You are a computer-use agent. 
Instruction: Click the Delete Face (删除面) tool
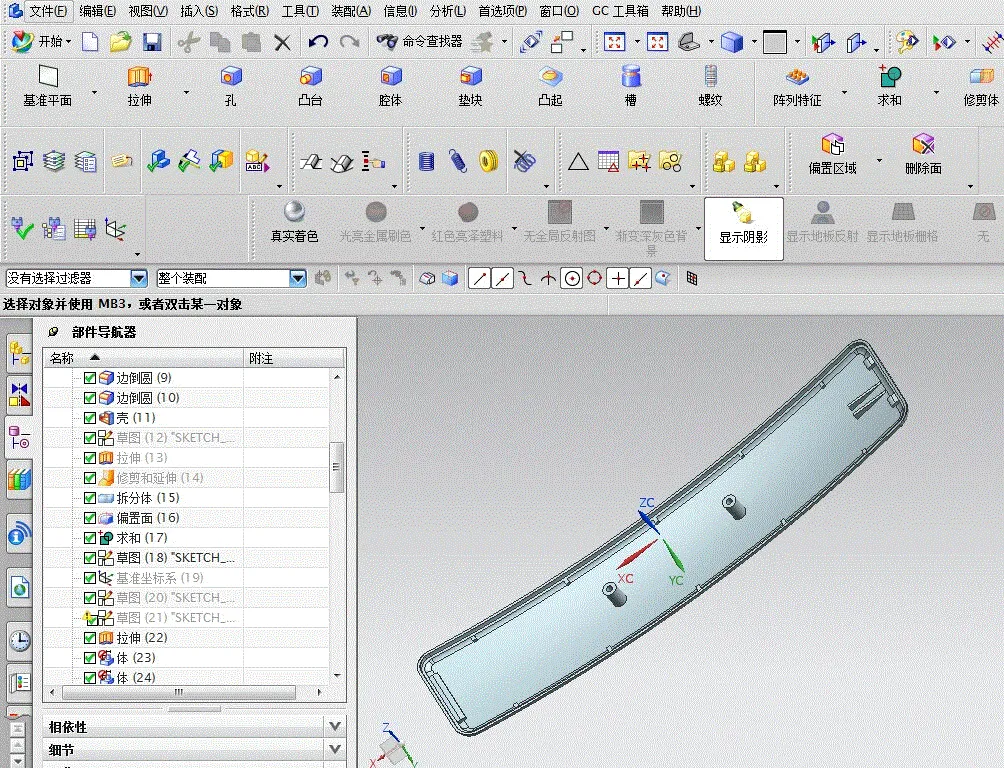point(923,154)
